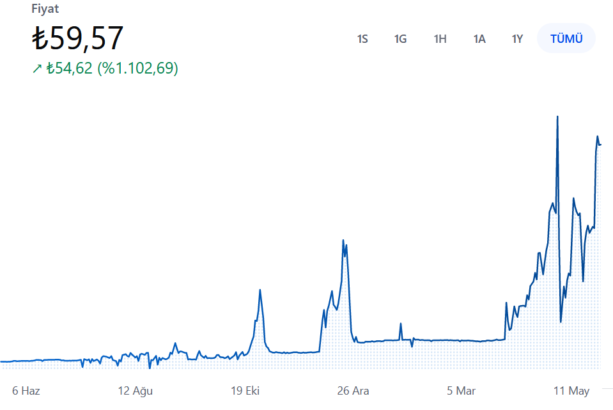613x410 pixels.
Task: Show the 1A price range
Action: pos(480,39)
